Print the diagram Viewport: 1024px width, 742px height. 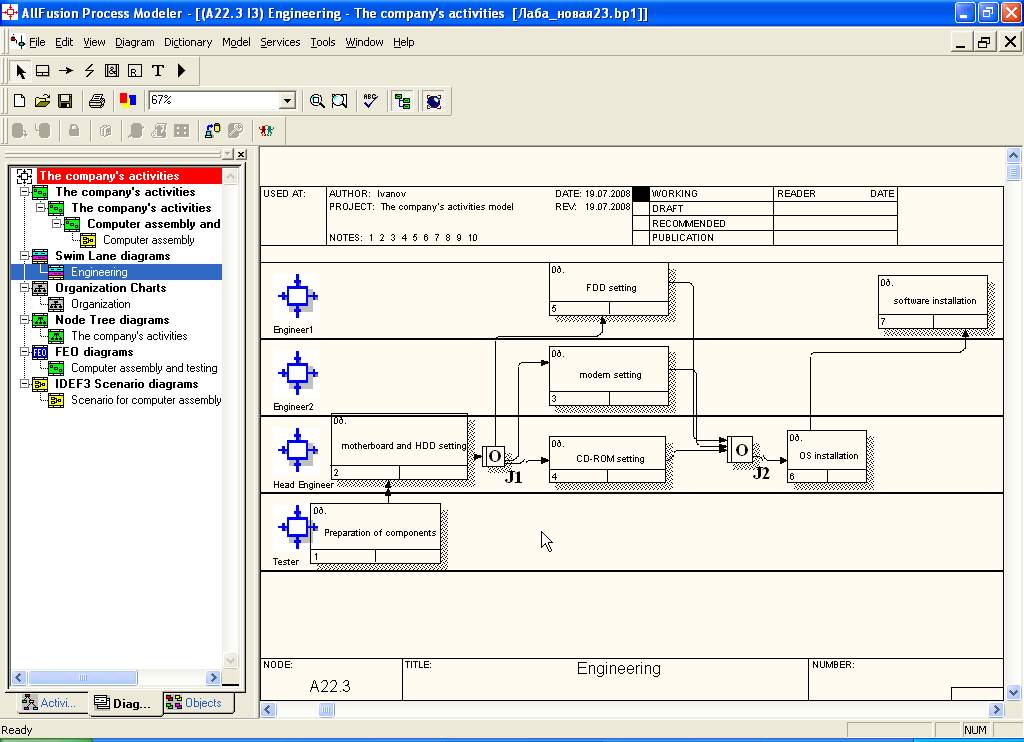click(97, 101)
